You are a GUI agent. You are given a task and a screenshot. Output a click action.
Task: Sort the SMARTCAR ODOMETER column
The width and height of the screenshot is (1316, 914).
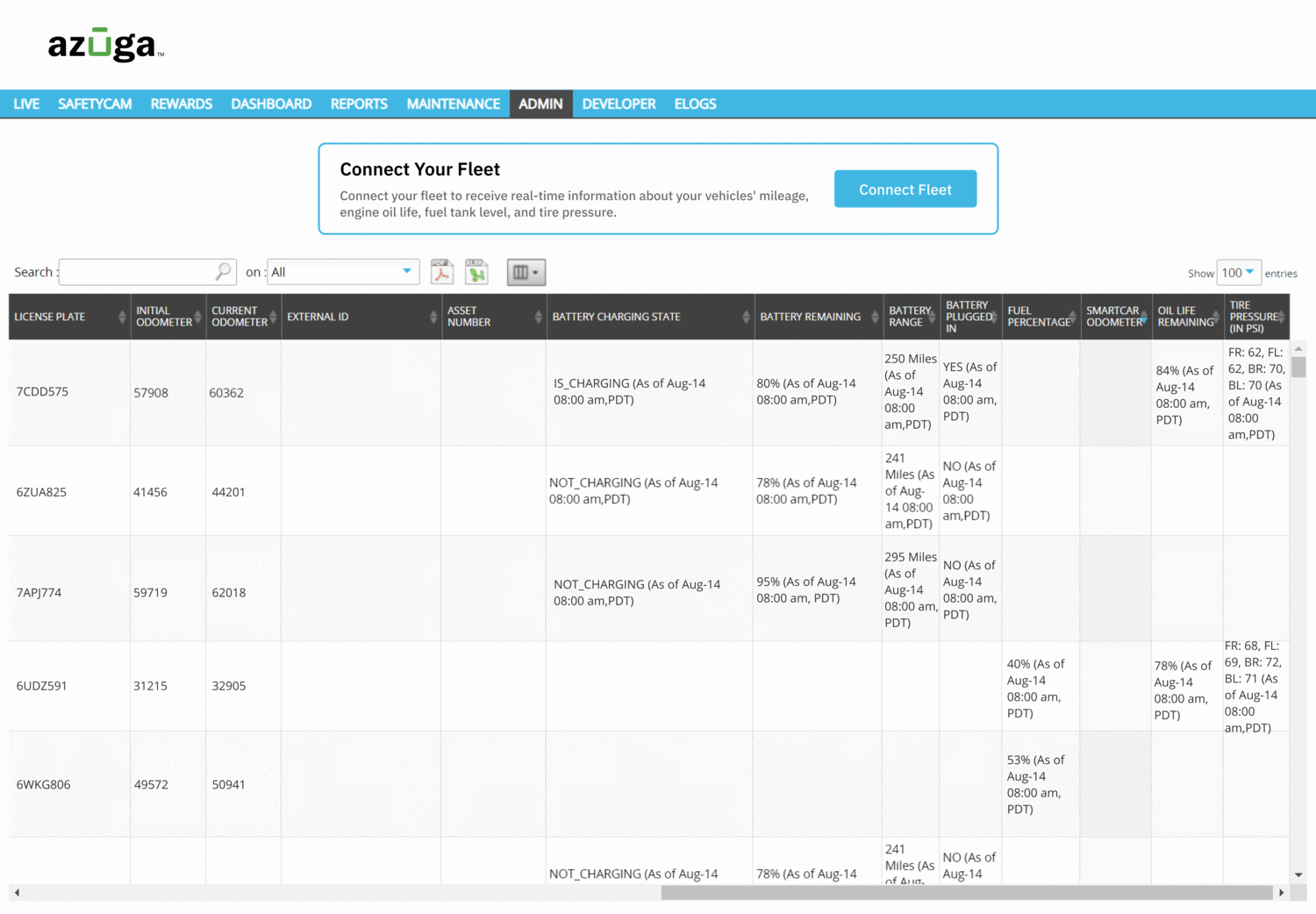click(x=1146, y=317)
